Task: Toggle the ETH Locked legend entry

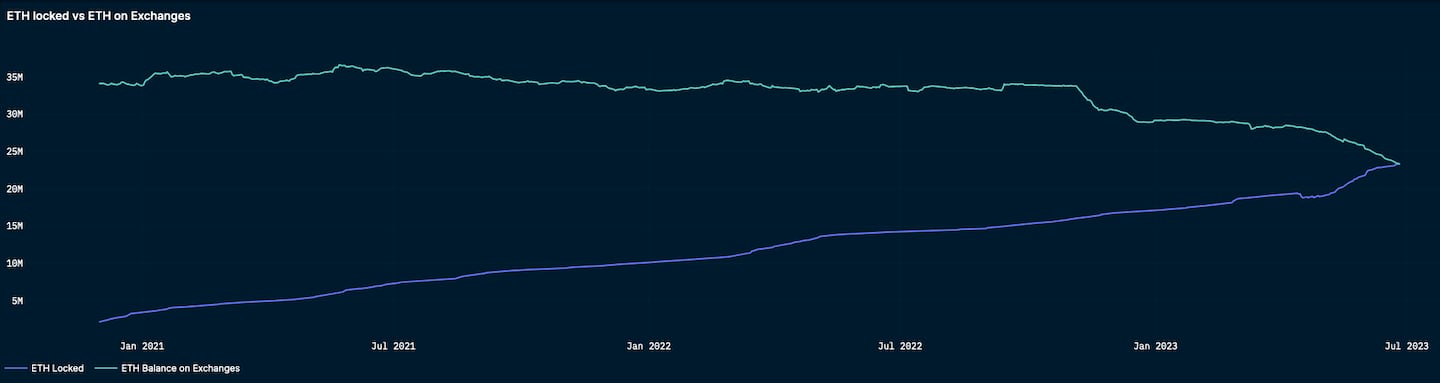Action: (x=45, y=368)
